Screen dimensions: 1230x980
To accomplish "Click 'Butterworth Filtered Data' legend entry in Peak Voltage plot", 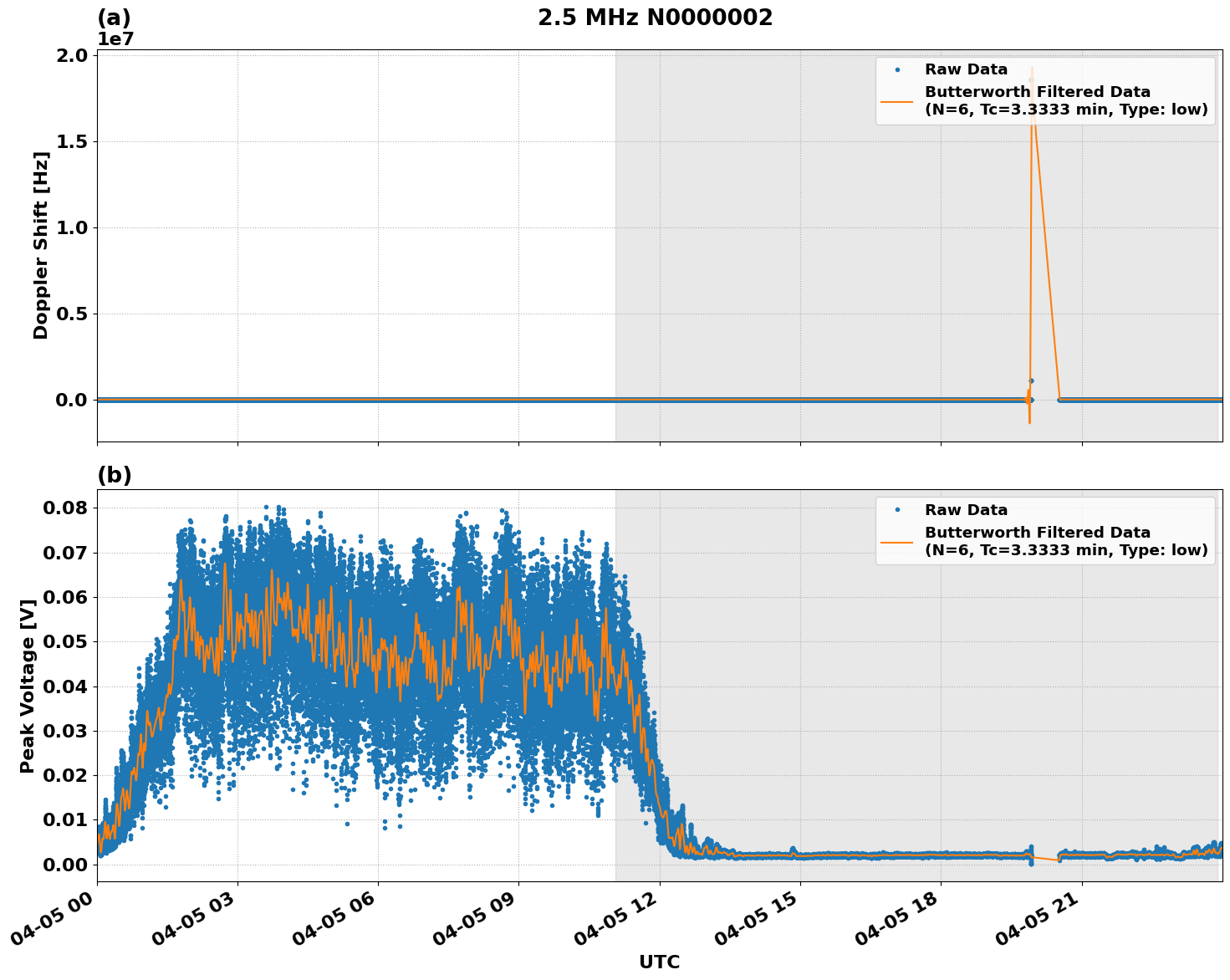I will click(x=1066, y=541).
